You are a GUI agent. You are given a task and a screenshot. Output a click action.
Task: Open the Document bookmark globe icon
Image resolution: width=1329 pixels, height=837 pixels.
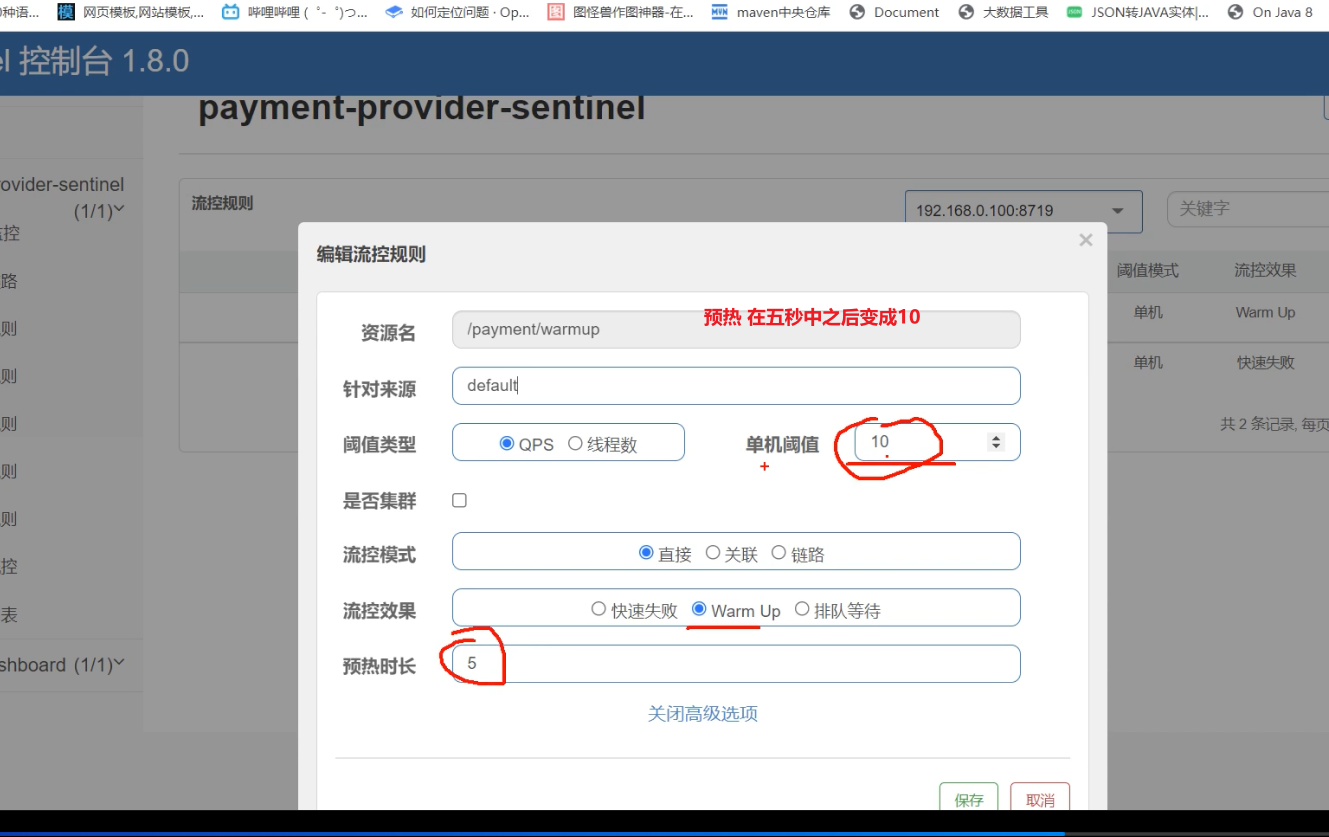click(856, 12)
